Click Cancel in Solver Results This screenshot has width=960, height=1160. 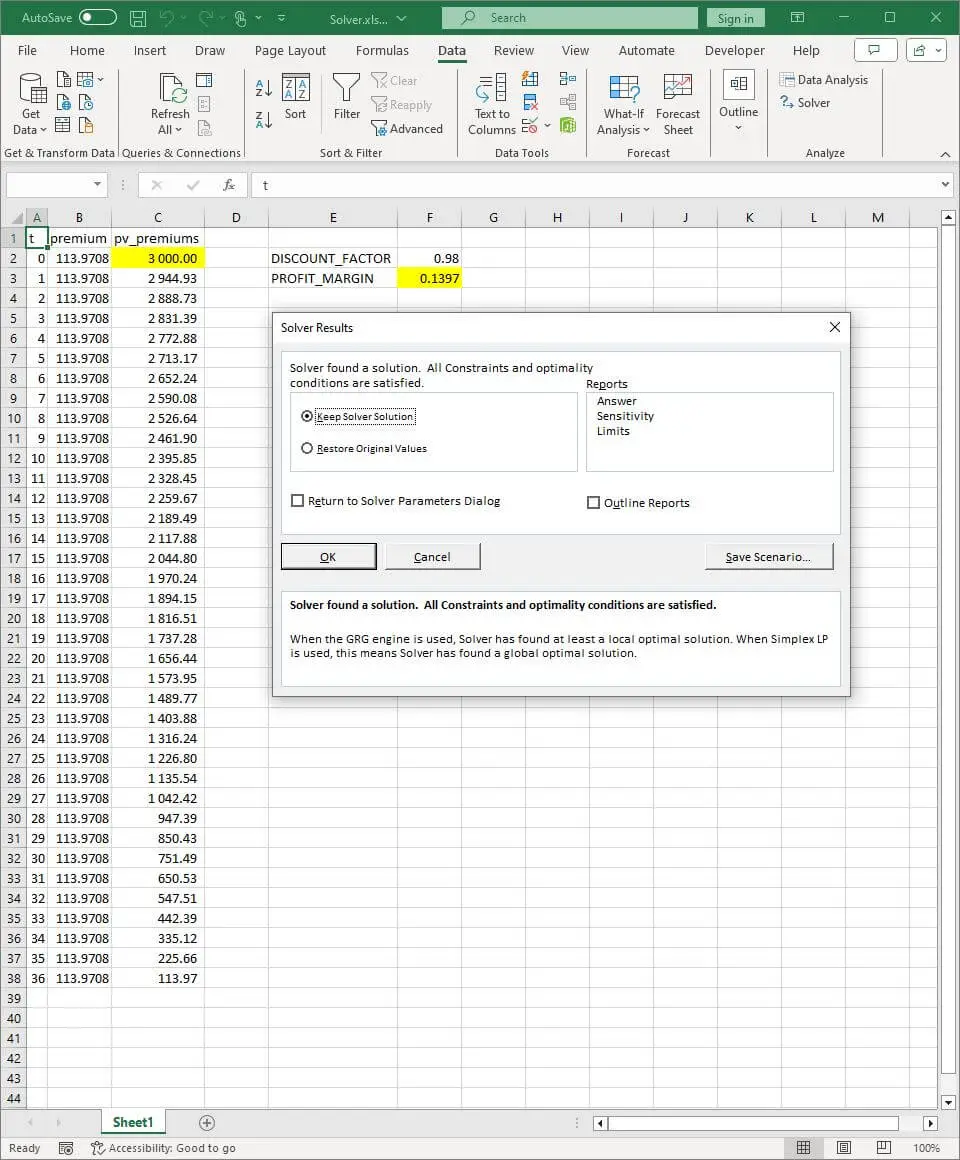coord(432,557)
